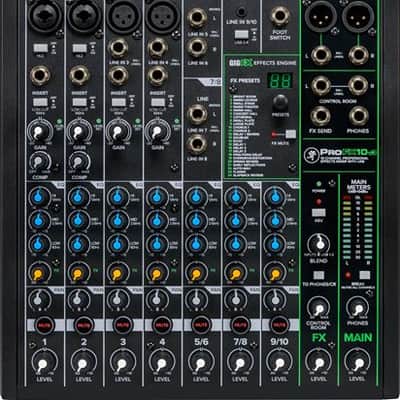Adjust the channel 1 LEVEL knob
The height and width of the screenshot is (400, 400).
tap(44, 363)
